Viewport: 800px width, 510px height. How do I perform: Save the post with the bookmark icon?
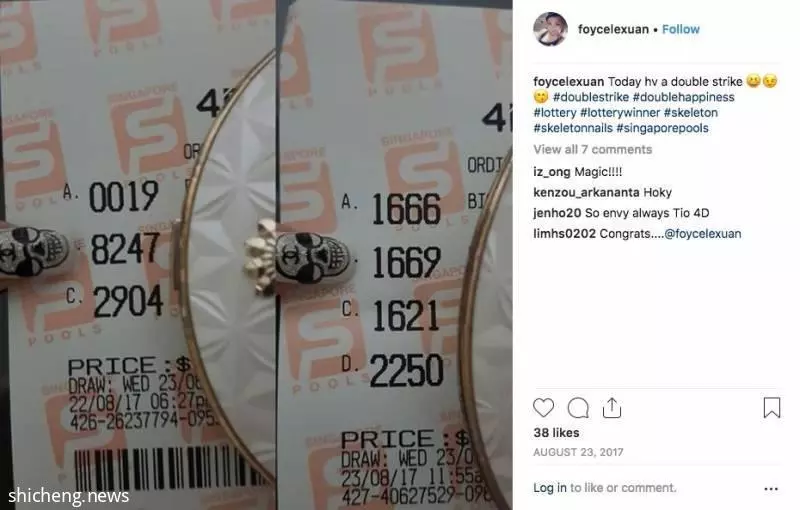tap(771, 408)
